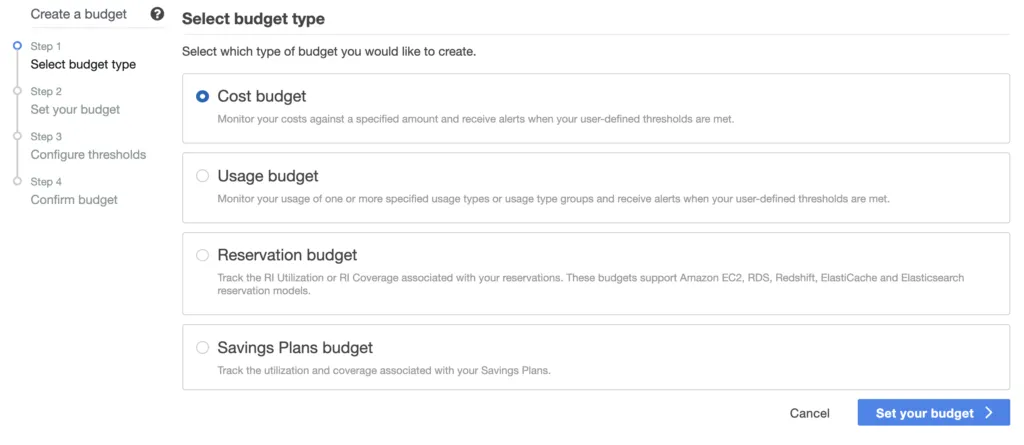Click the Savings Plans budget card description
Screen dimensions: 1024x445
pos(384,371)
